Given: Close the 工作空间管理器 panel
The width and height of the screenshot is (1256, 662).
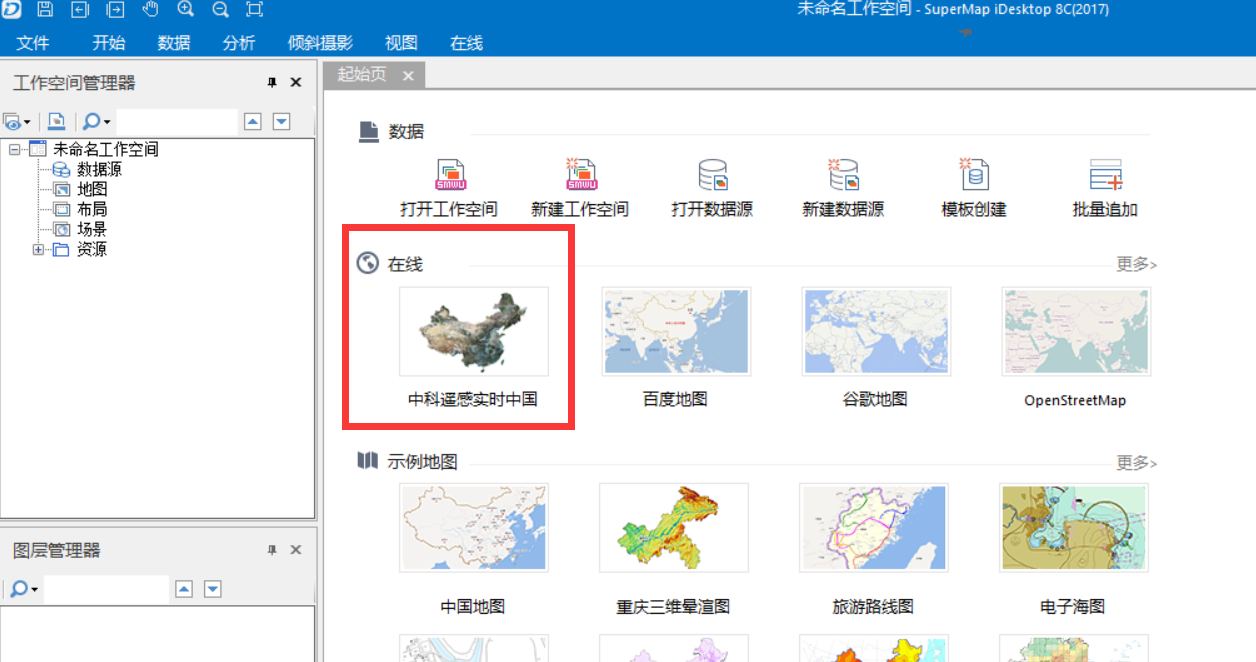Looking at the screenshot, I should [x=296, y=83].
